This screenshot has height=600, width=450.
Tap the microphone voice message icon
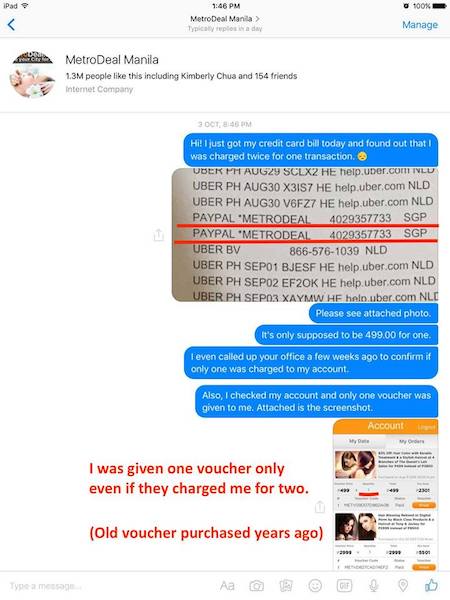pos(373,585)
